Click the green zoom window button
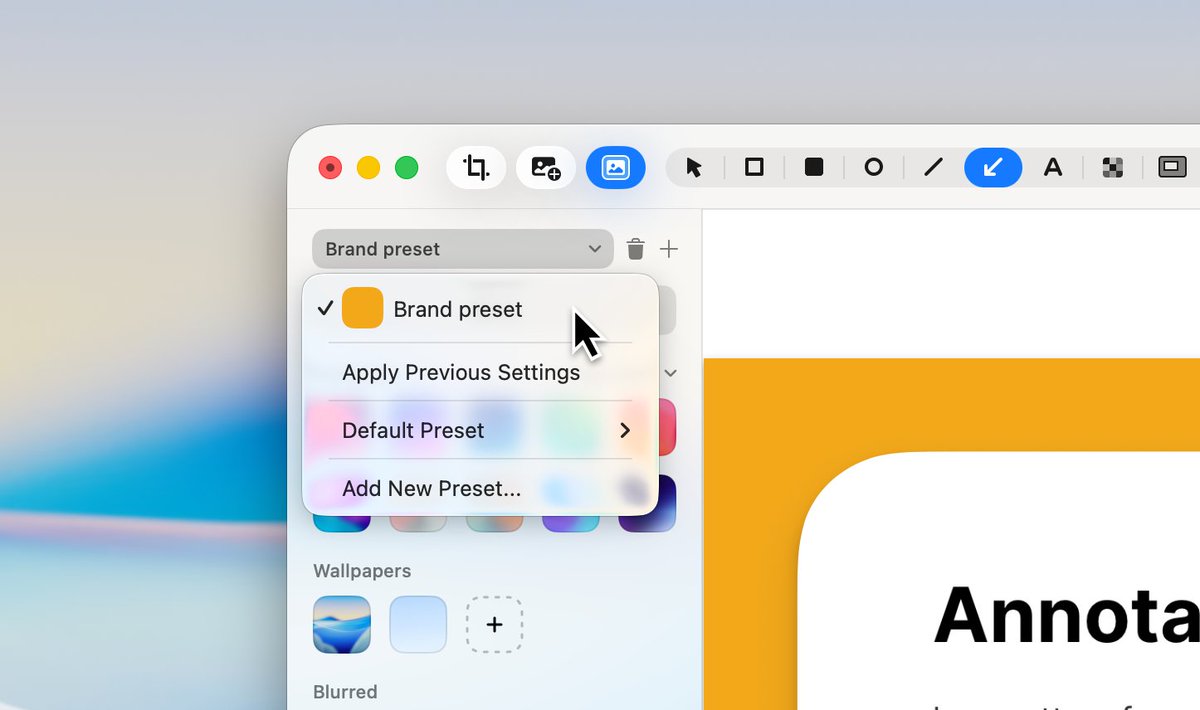The image size is (1200, 710). click(x=406, y=168)
